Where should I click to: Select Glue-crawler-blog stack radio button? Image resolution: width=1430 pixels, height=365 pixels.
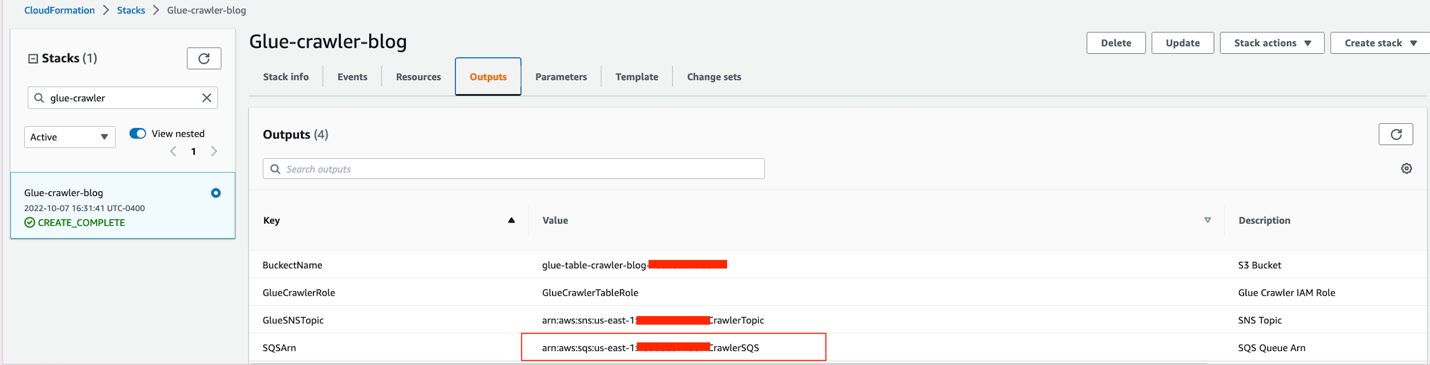tap(216, 193)
